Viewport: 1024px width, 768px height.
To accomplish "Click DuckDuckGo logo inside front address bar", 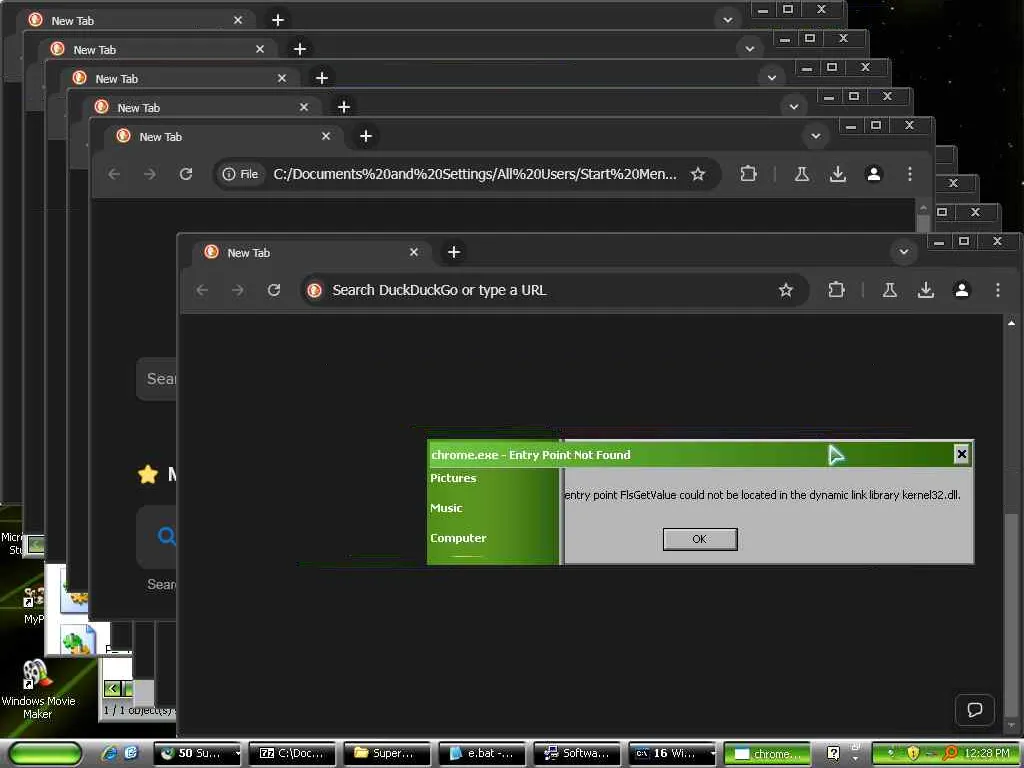I will (315, 290).
